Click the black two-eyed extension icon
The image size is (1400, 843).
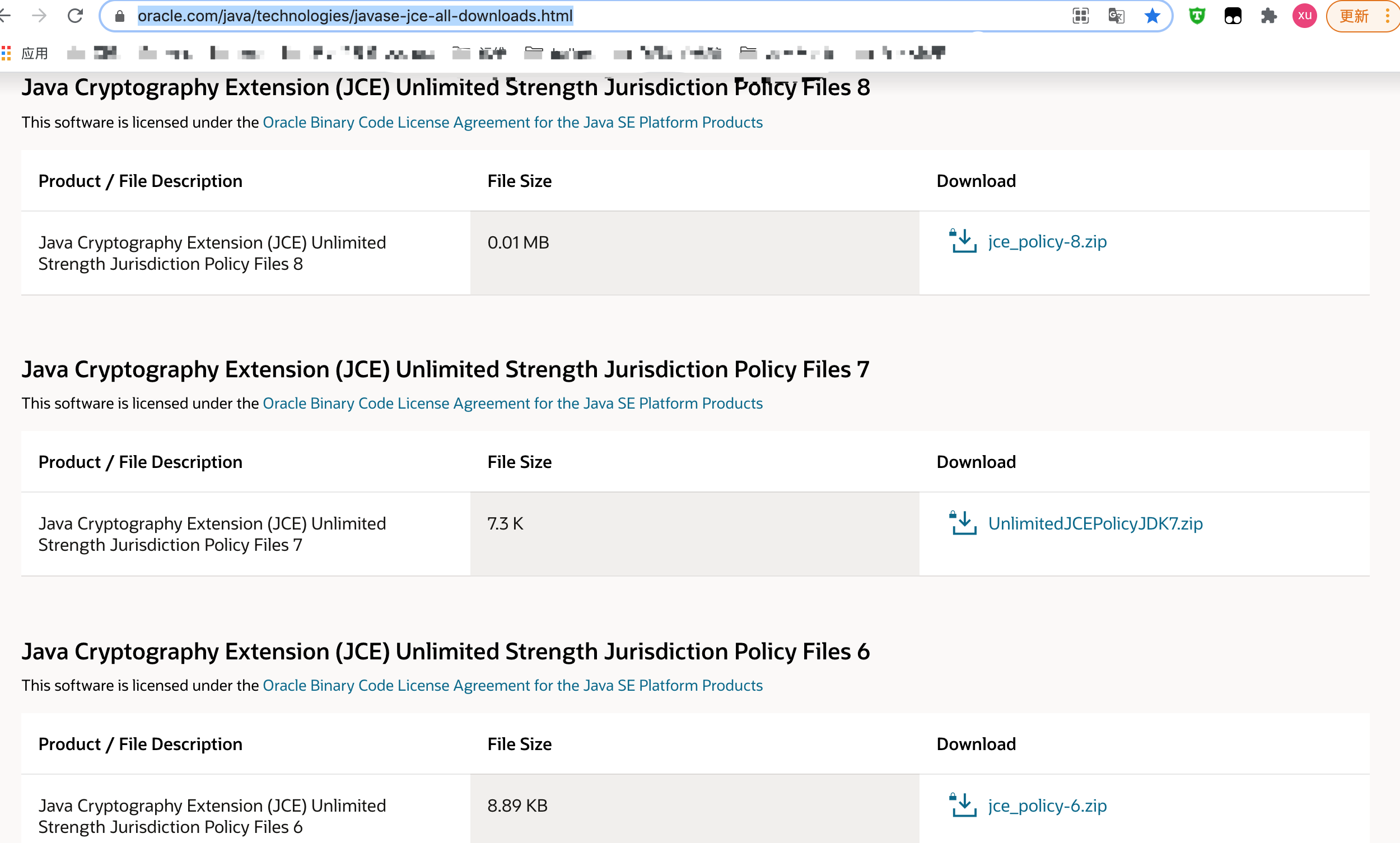point(1233,16)
